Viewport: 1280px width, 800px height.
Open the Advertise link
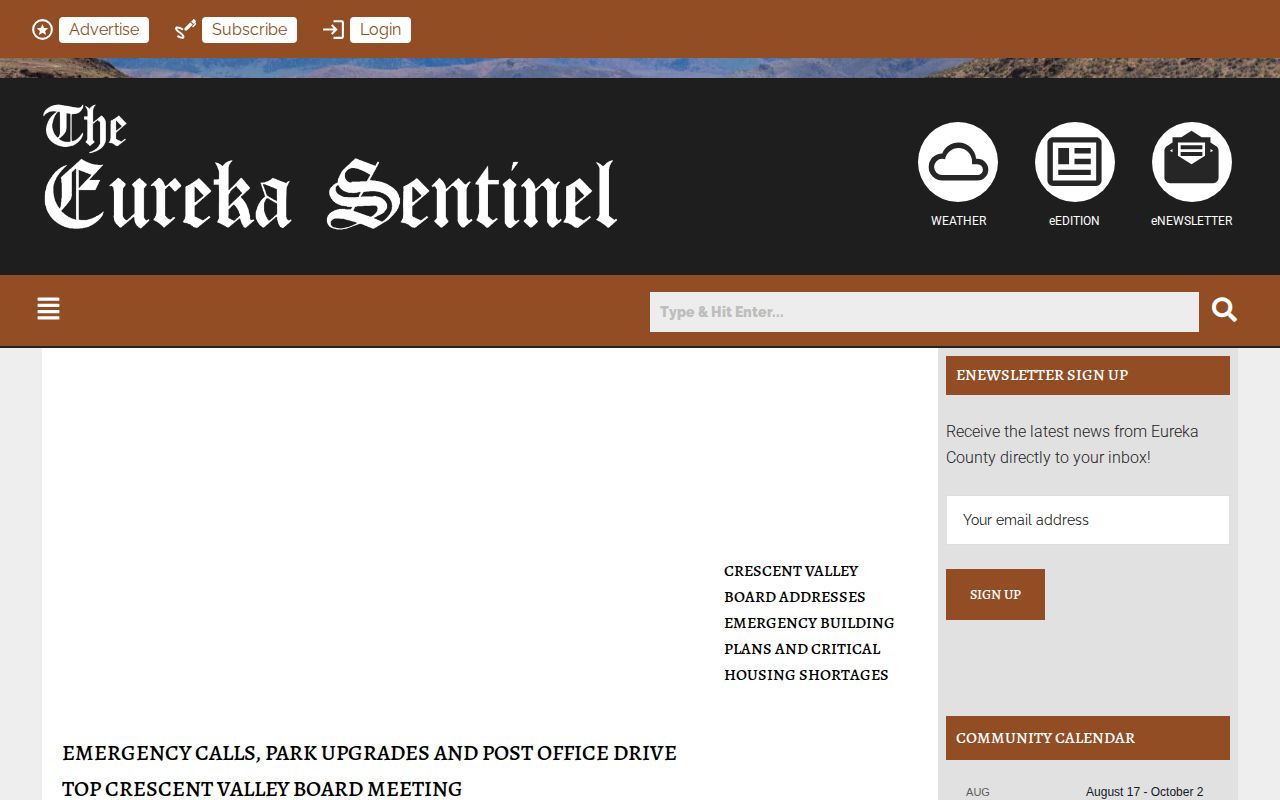click(104, 30)
